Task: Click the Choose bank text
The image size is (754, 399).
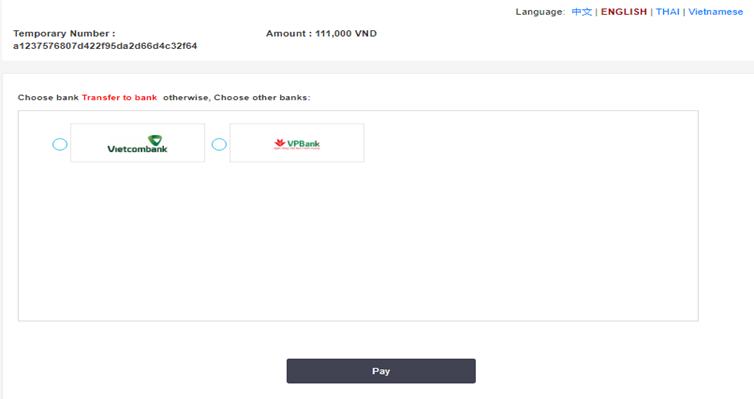Action: pyautogui.click(x=48, y=98)
